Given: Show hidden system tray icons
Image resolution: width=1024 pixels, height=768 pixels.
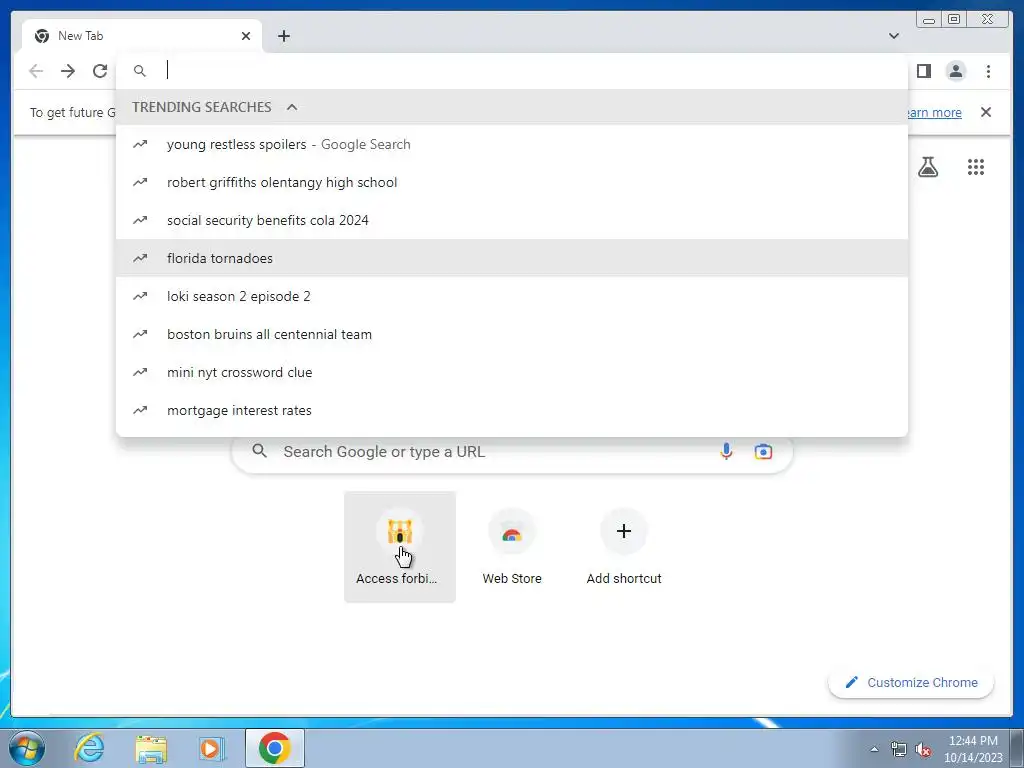Looking at the screenshot, I should click(x=874, y=749).
